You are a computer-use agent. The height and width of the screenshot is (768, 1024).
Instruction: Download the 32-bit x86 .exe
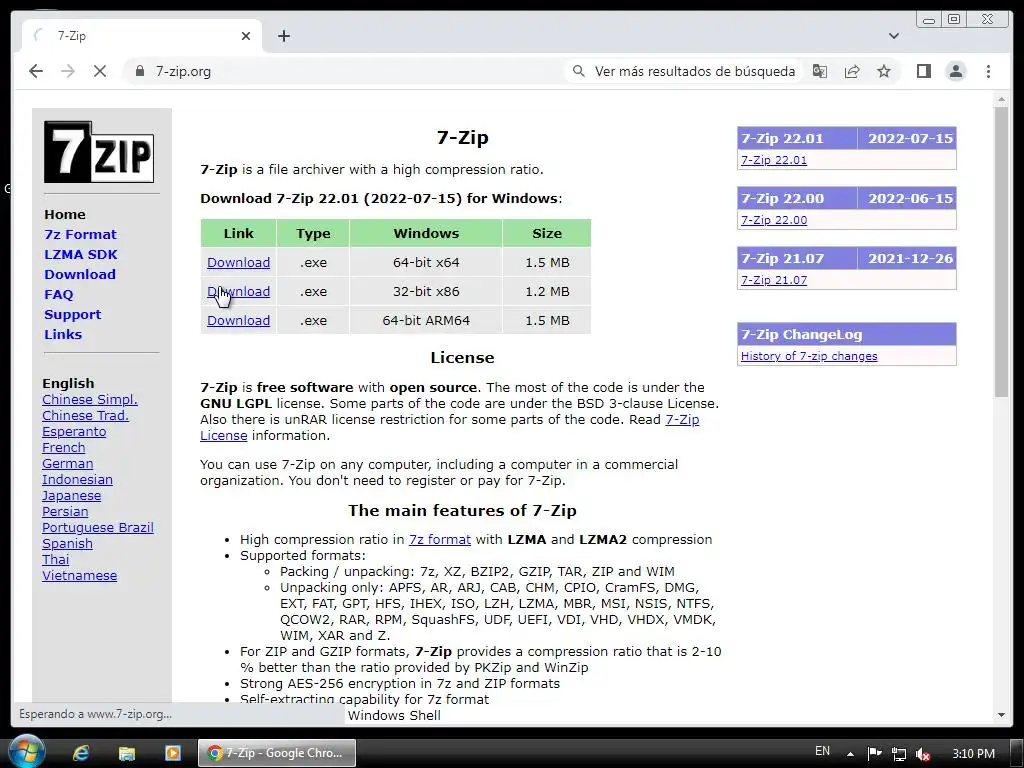[x=238, y=291]
